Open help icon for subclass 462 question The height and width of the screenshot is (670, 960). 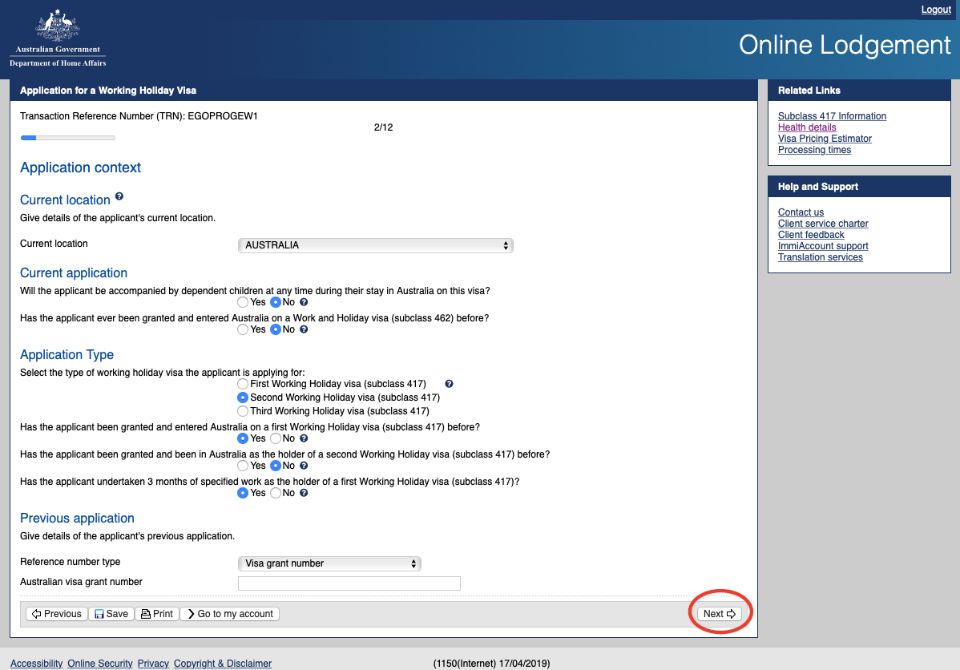point(304,329)
